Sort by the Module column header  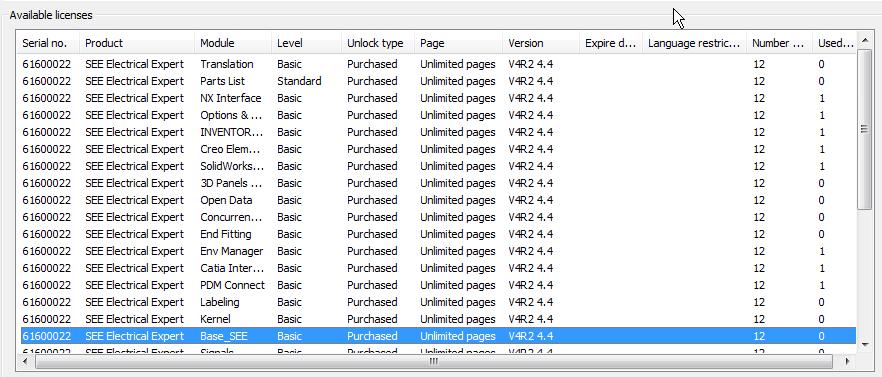(233, 43)
